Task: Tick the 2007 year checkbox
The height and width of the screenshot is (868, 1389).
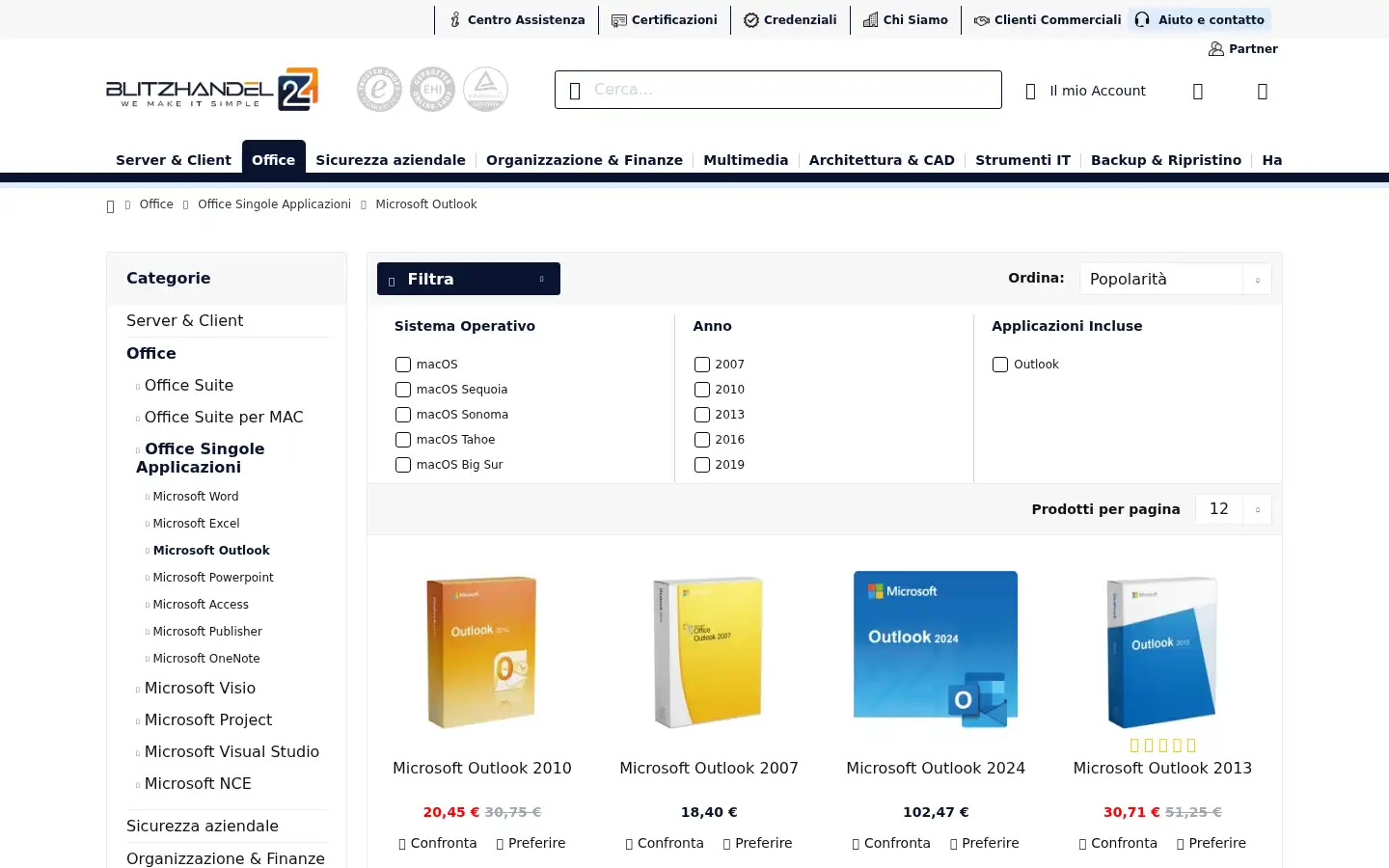Action: pos(702,365)
